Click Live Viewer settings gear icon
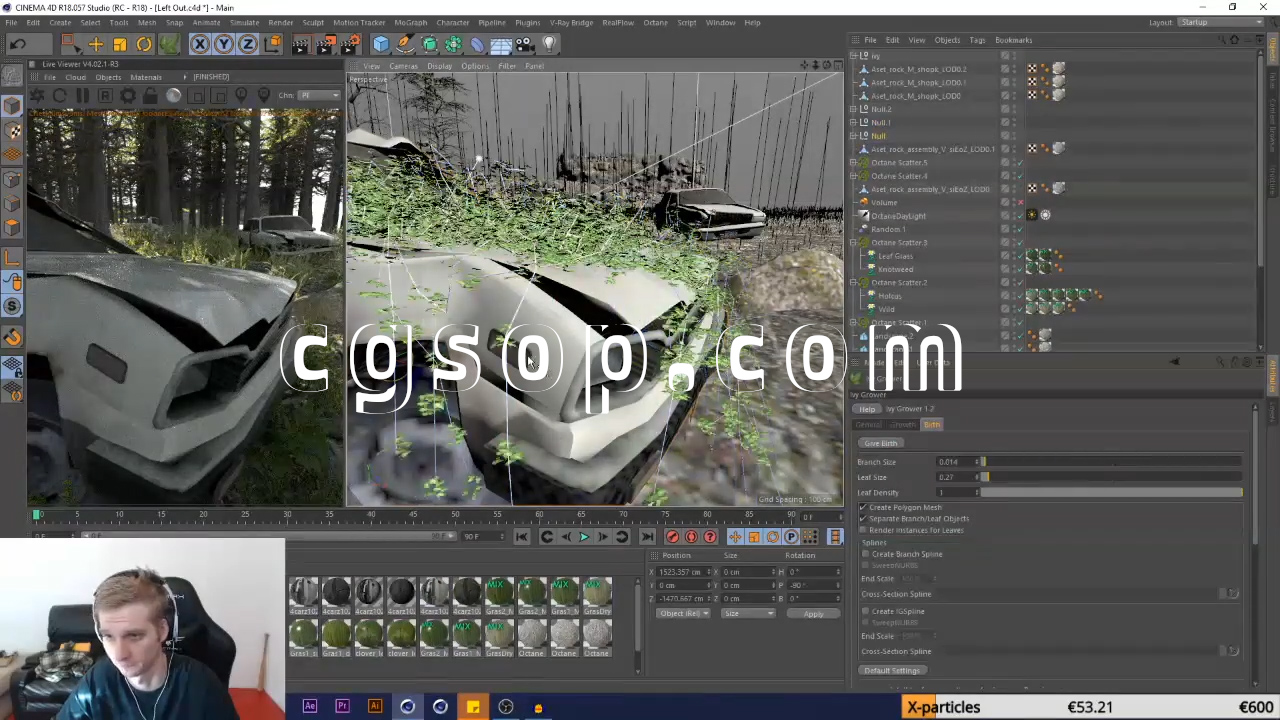This screenshot has height=720, width=1280. point(128,96)
